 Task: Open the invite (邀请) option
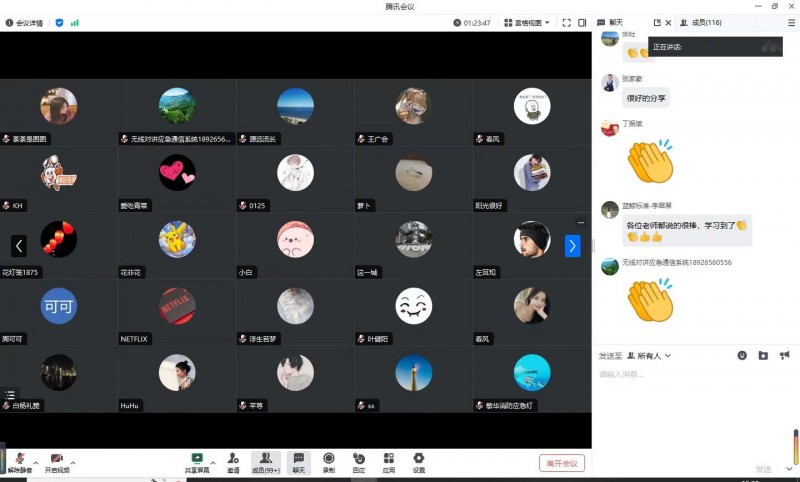(x=233, y=461)
